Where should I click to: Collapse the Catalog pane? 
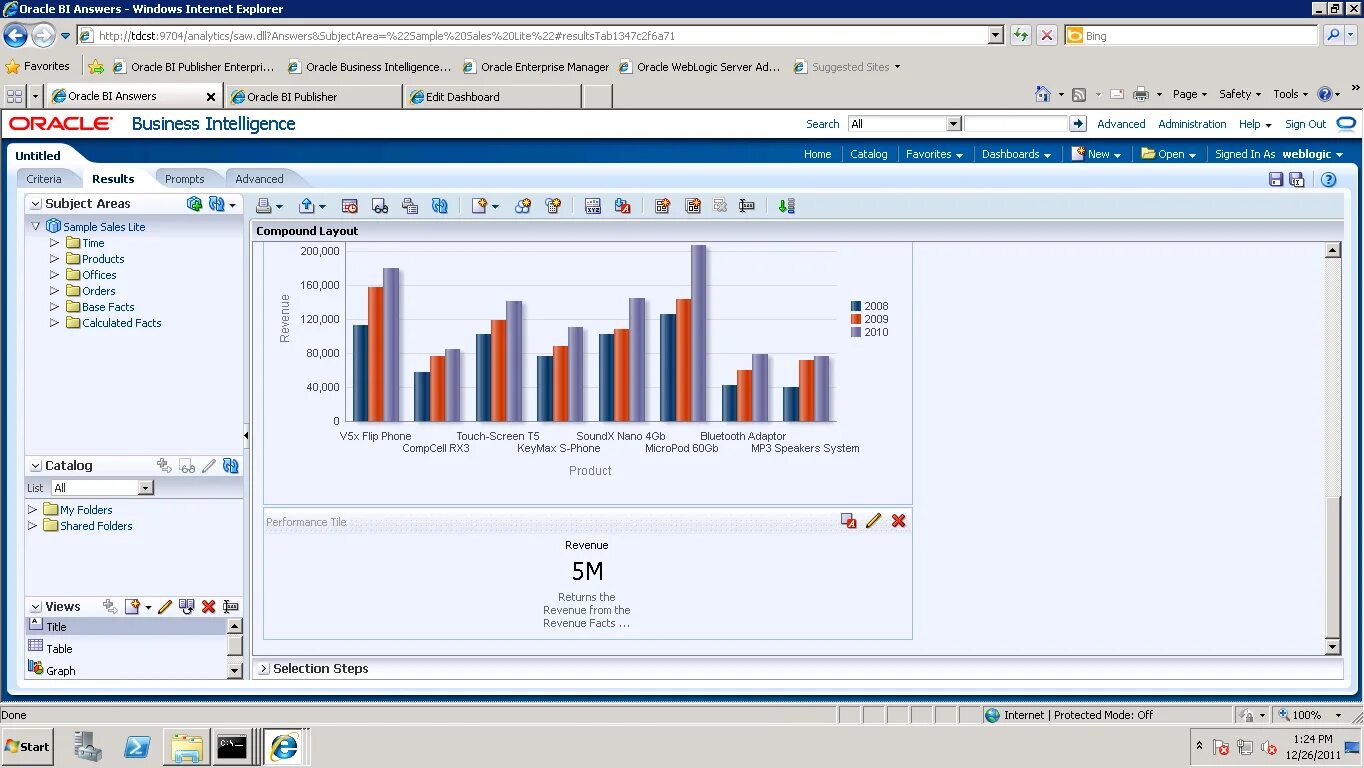pos(36,466)
